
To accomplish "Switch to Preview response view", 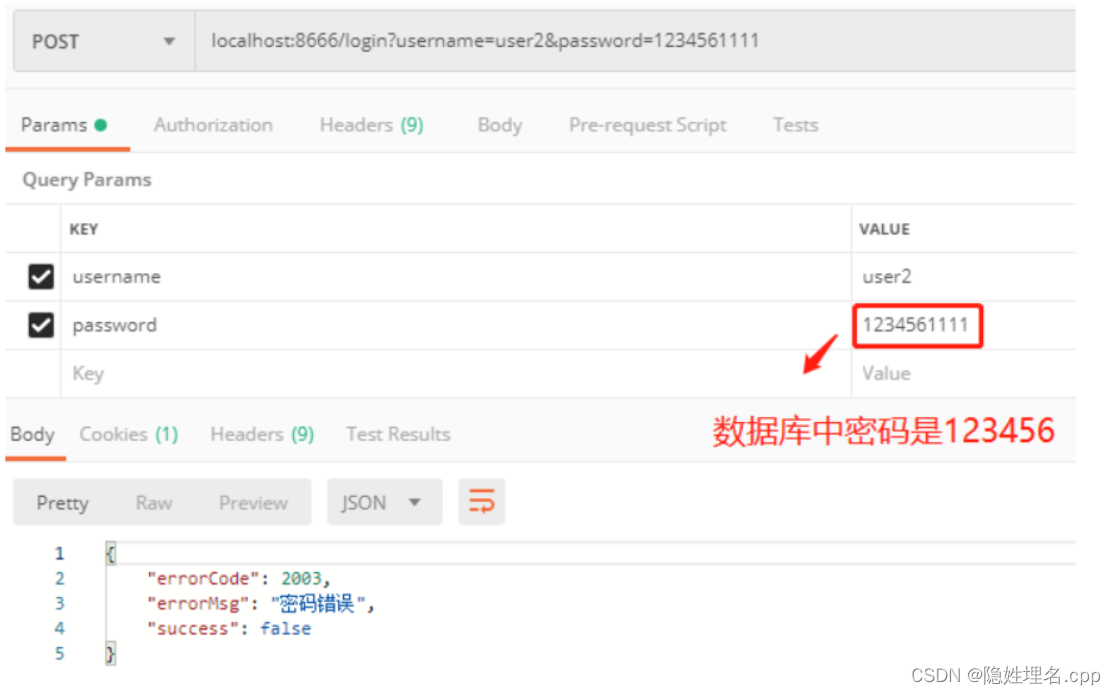I will [x=253, y=503].
